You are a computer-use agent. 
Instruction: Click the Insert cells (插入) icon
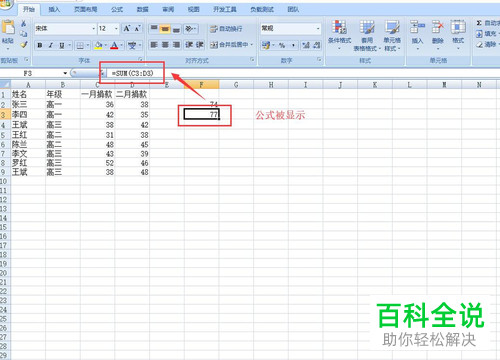(417, 27)
